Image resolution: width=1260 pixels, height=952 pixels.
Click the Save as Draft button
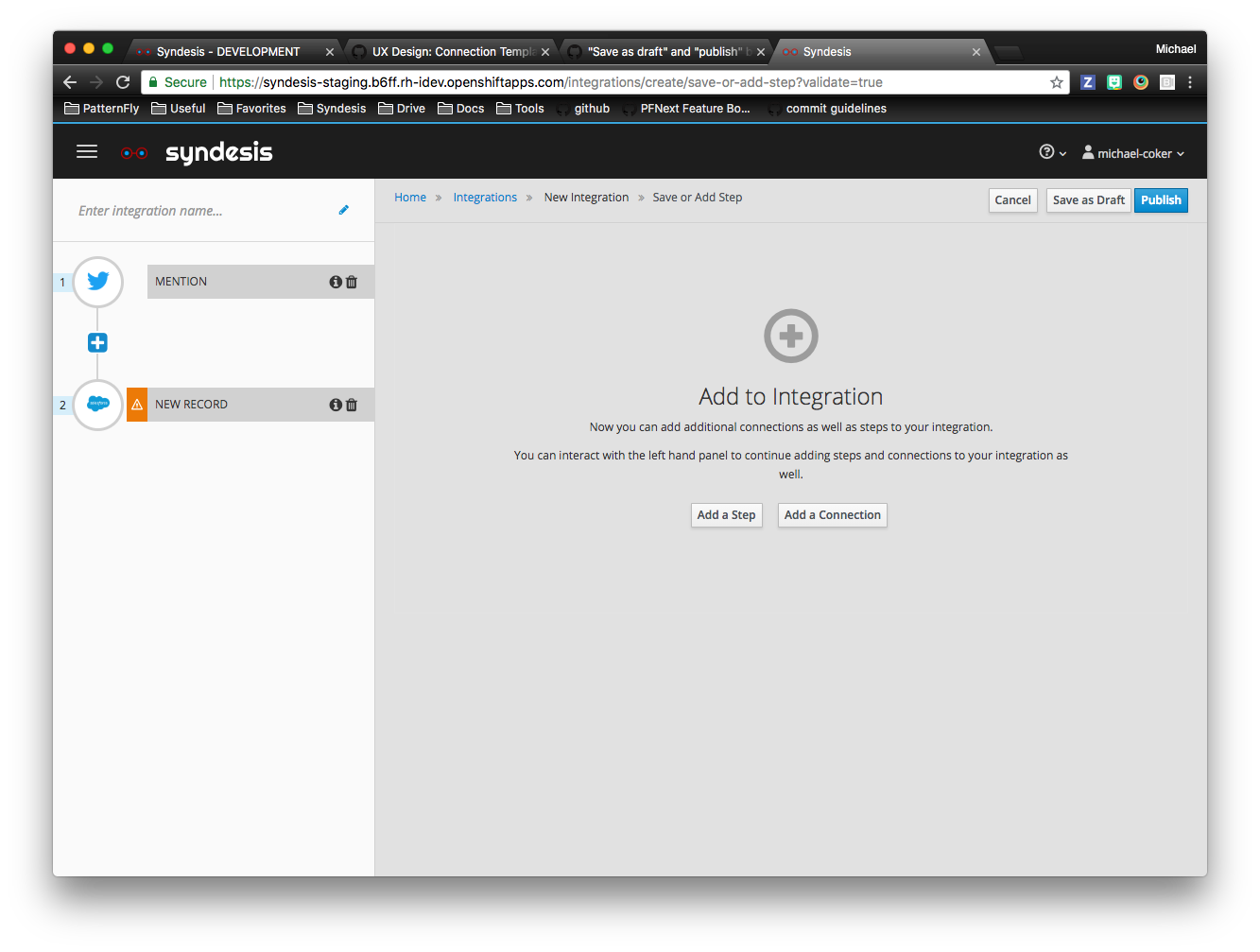click(1087, 199)
